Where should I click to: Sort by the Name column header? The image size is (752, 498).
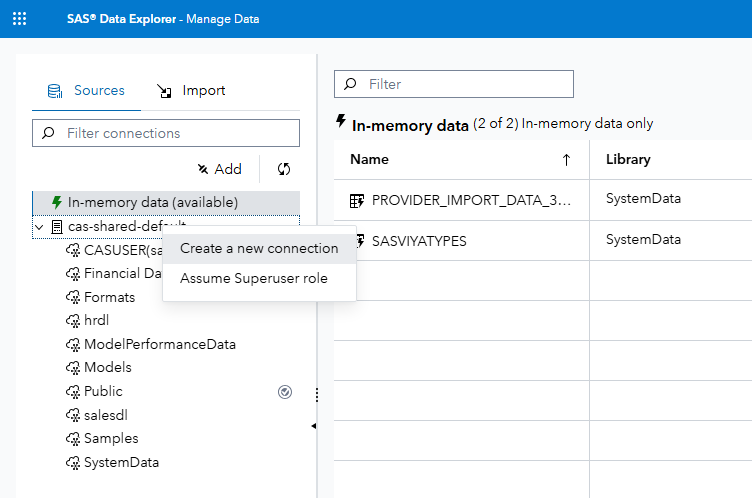370,159
